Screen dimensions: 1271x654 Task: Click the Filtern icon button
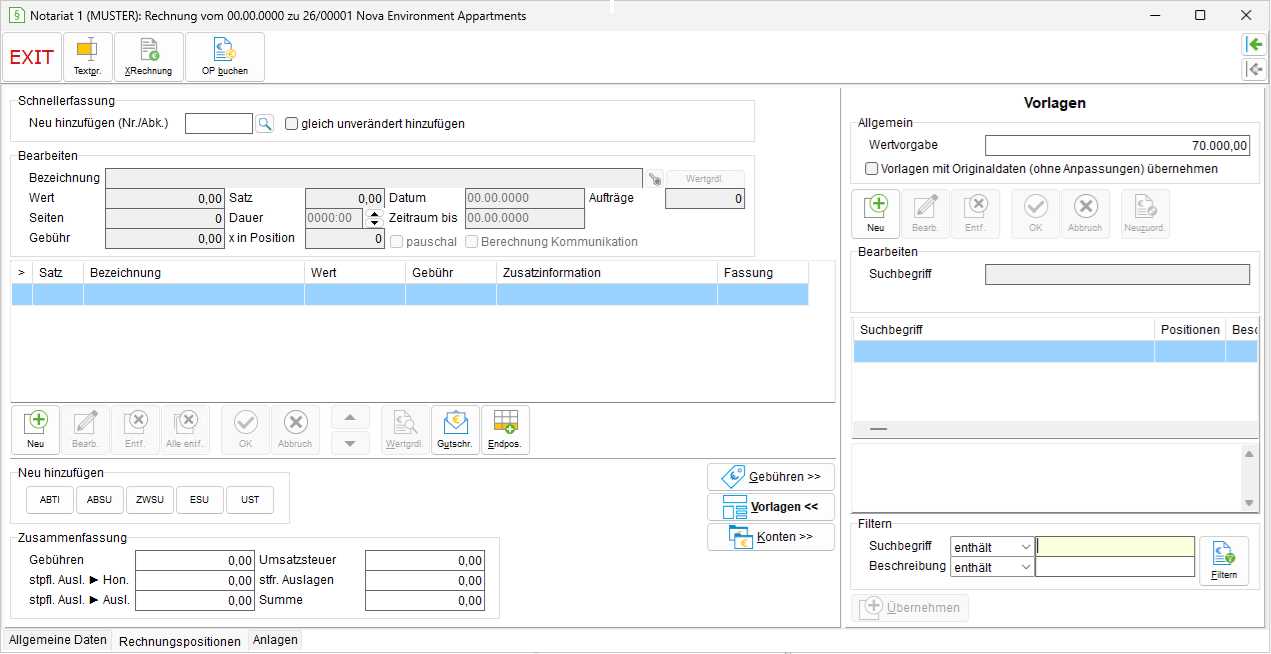[1224, 560]
